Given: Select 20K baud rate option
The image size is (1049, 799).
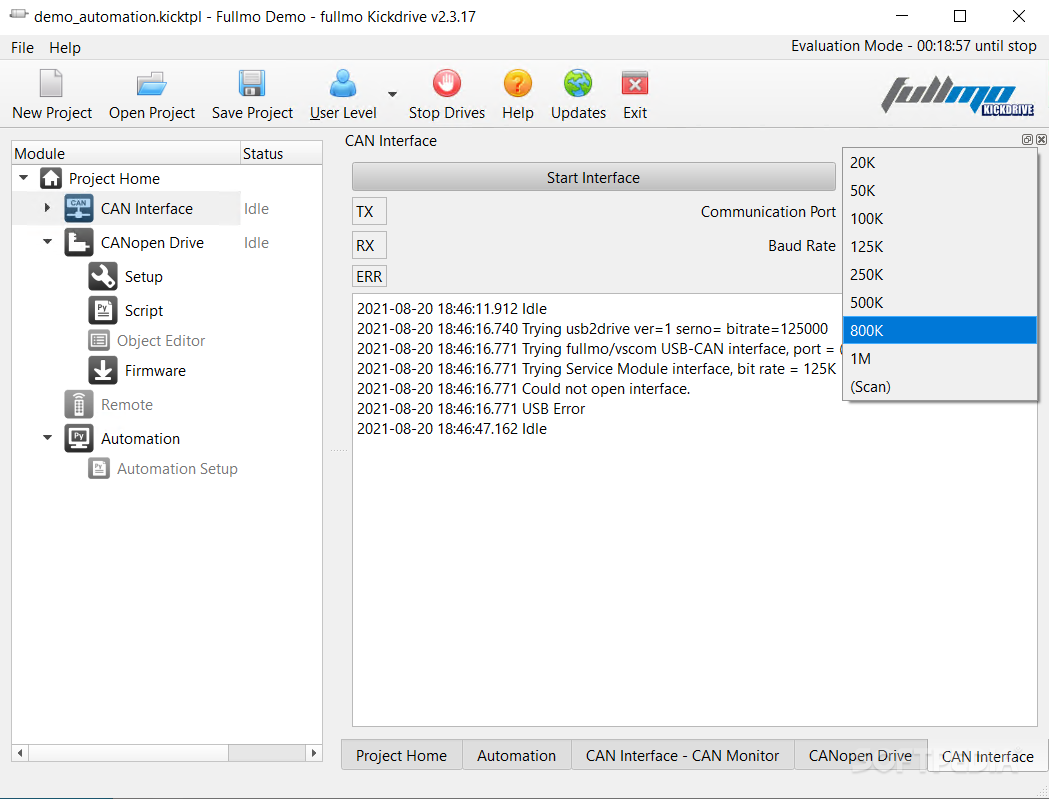Looking at the screenshot, I should [x=940, y=163].
